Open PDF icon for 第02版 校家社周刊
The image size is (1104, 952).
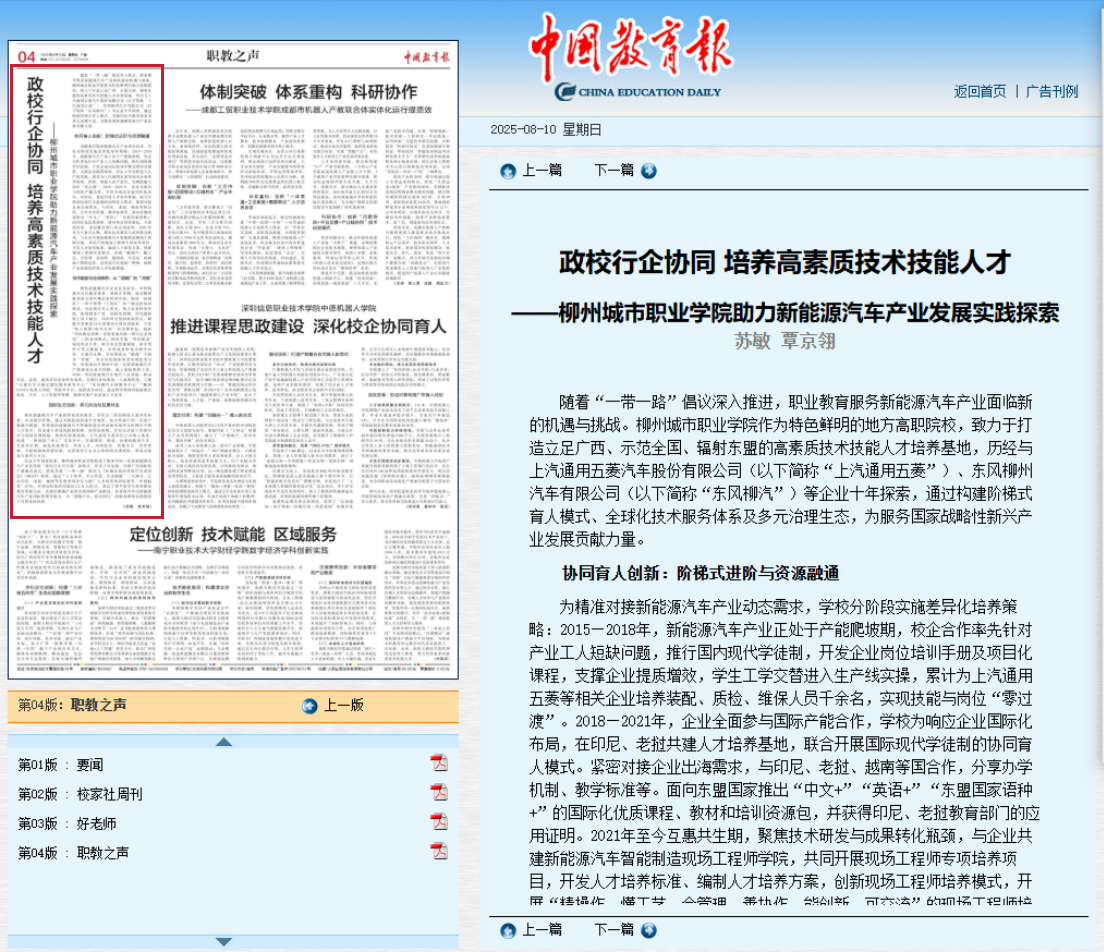point(439,793)
